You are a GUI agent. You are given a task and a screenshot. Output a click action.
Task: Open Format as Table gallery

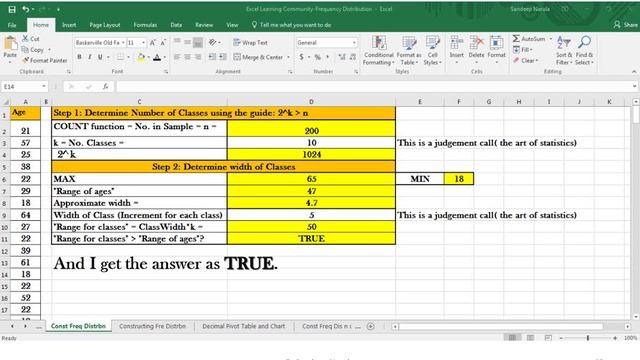point(409,51)
